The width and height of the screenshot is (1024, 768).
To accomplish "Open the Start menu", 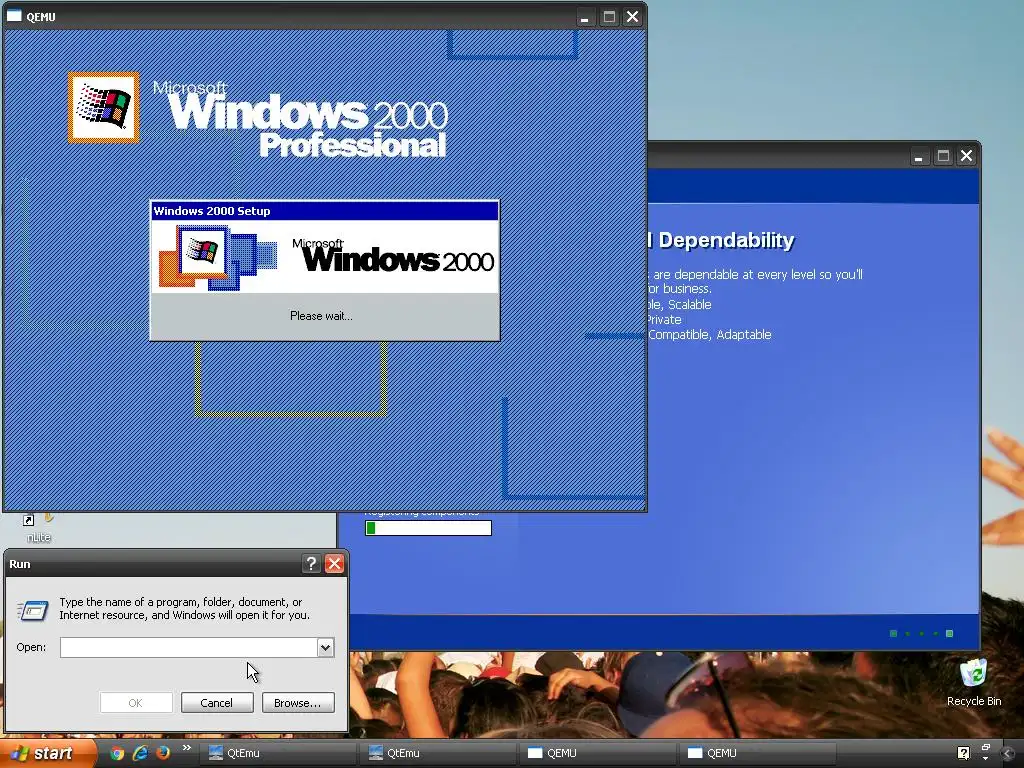I will click(x=47, y=753).
